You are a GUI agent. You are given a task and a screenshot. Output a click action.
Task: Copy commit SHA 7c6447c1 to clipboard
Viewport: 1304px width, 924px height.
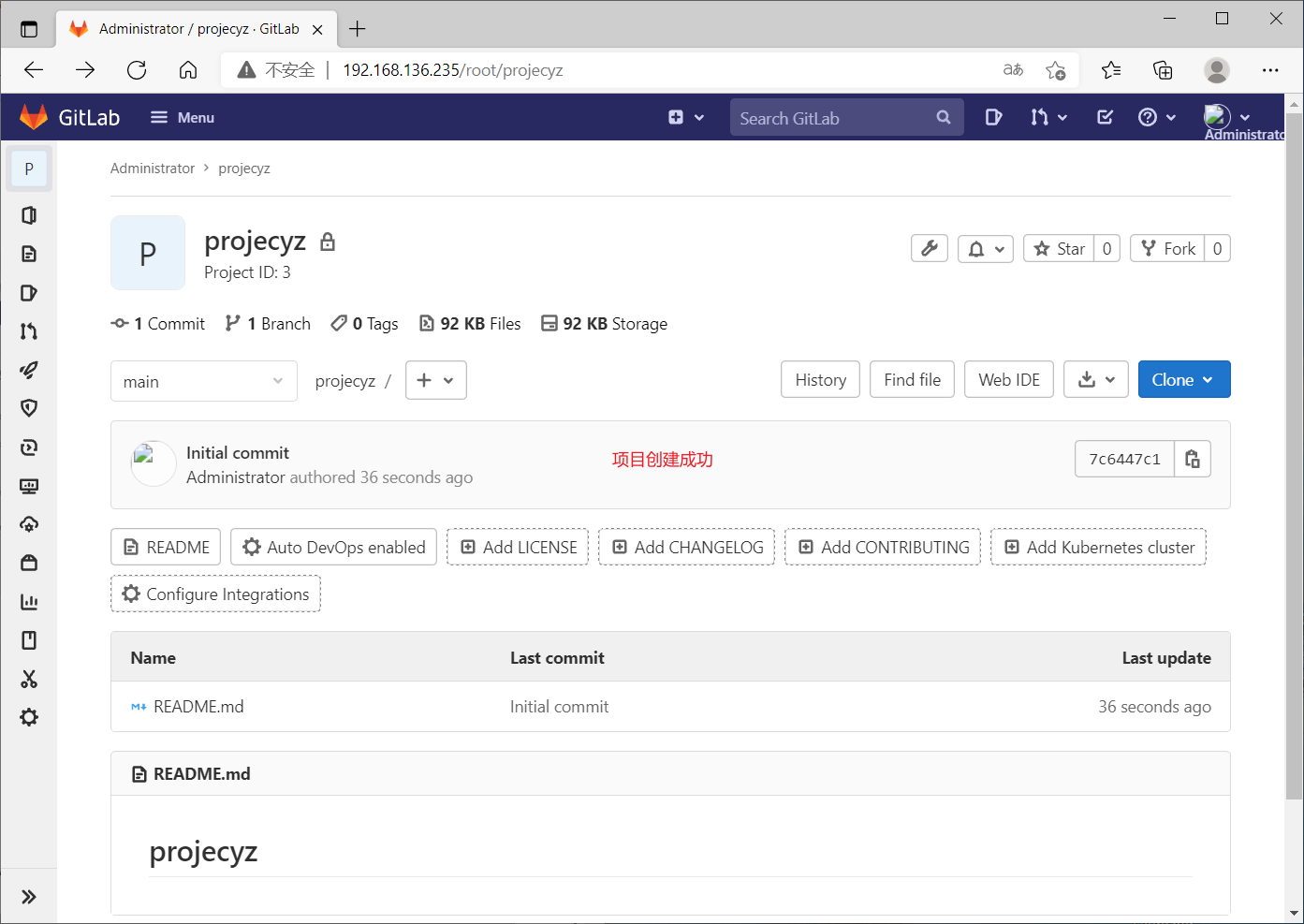coord(1193,459)
